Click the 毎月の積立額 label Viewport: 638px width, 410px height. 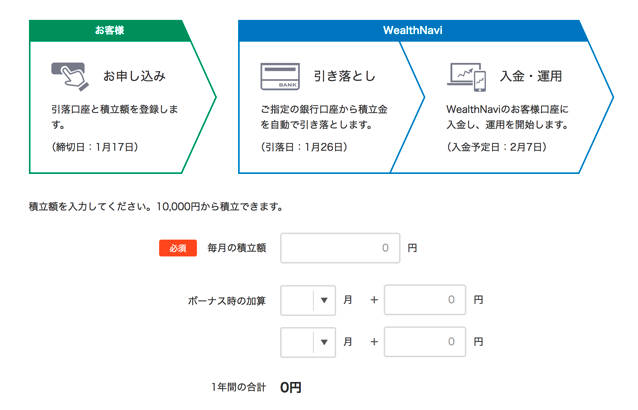tap(237, 248)
